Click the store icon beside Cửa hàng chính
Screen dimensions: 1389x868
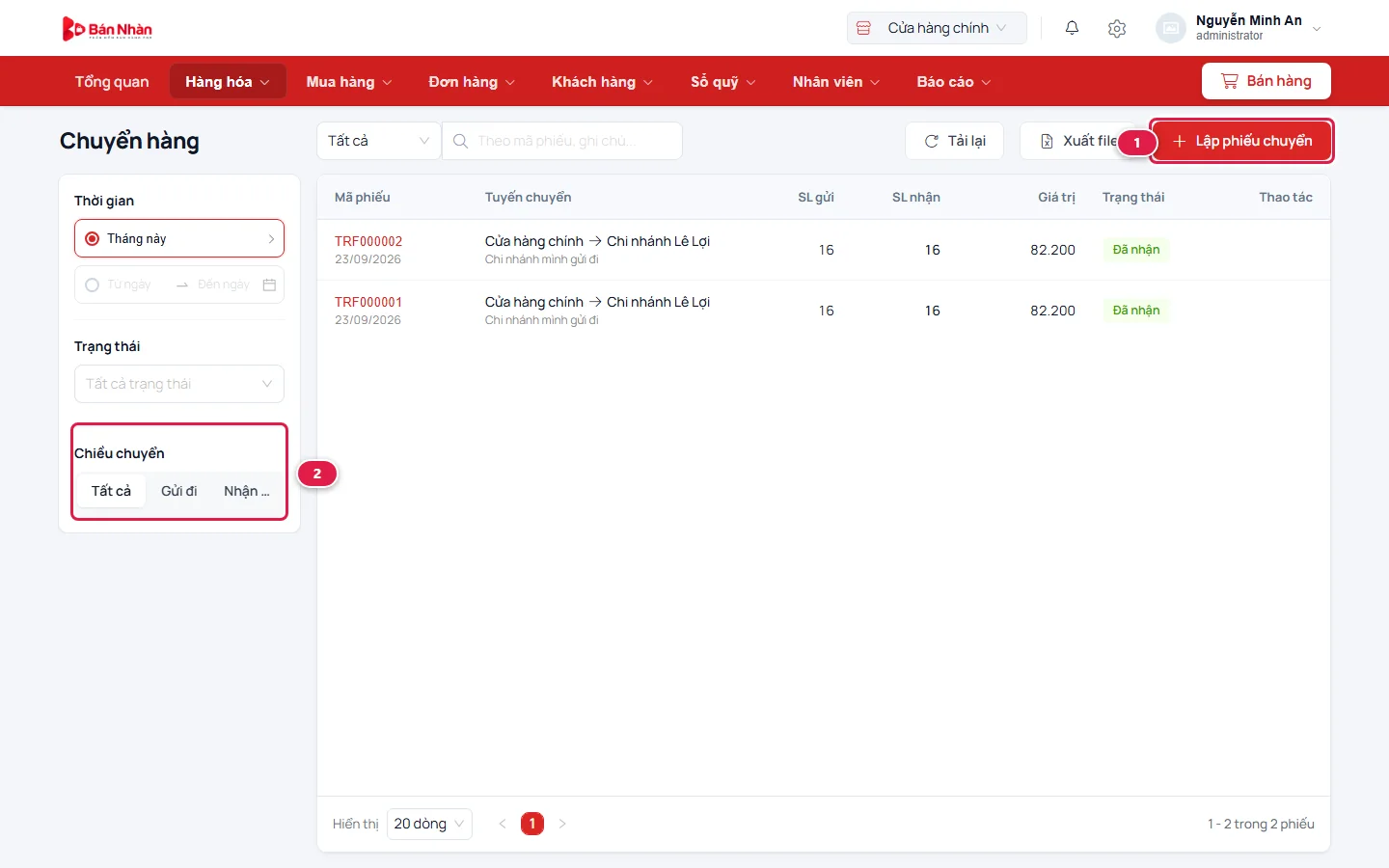click(x=863, y=28)
